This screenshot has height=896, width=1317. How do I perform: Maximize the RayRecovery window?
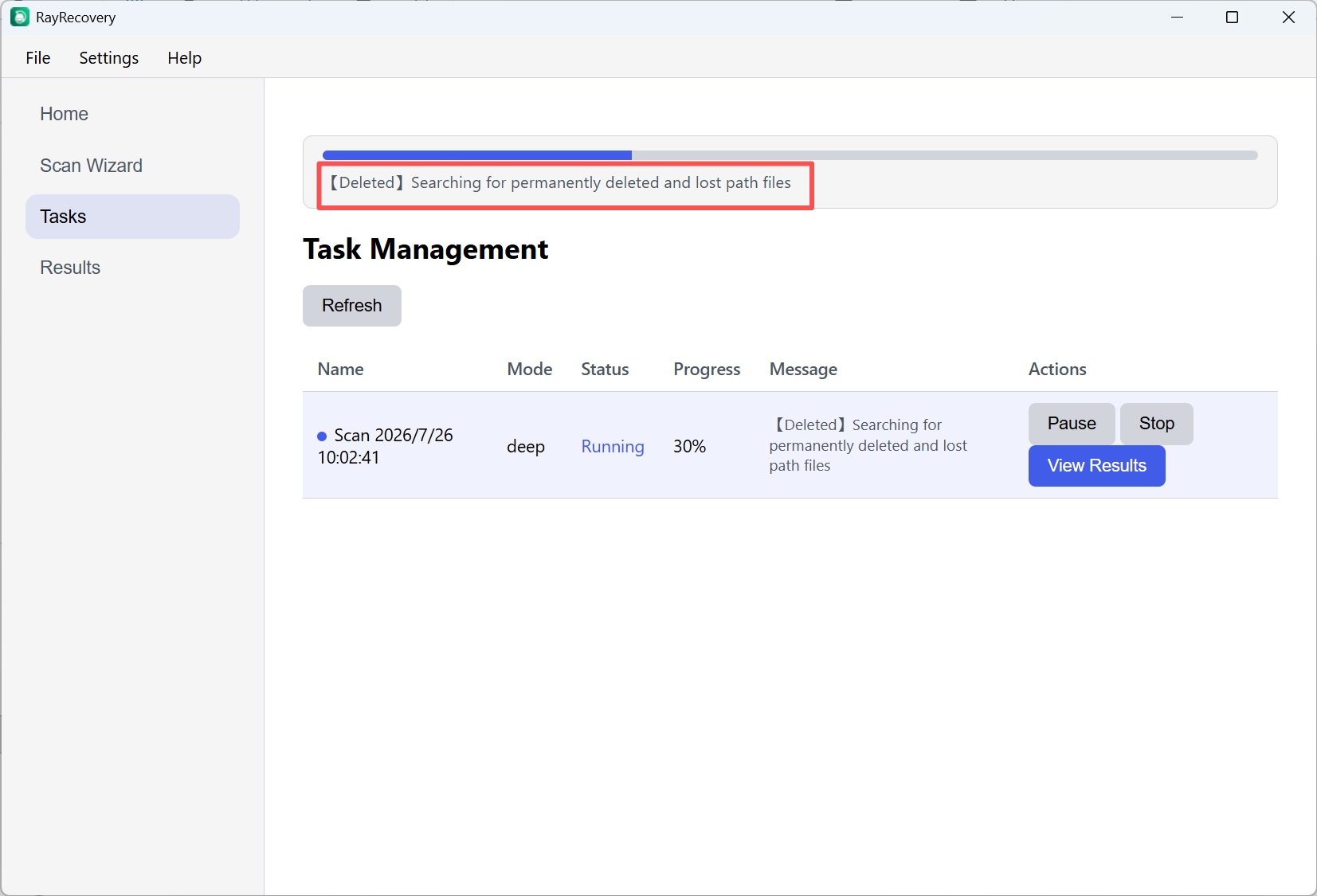click(x=1232, y=18)
